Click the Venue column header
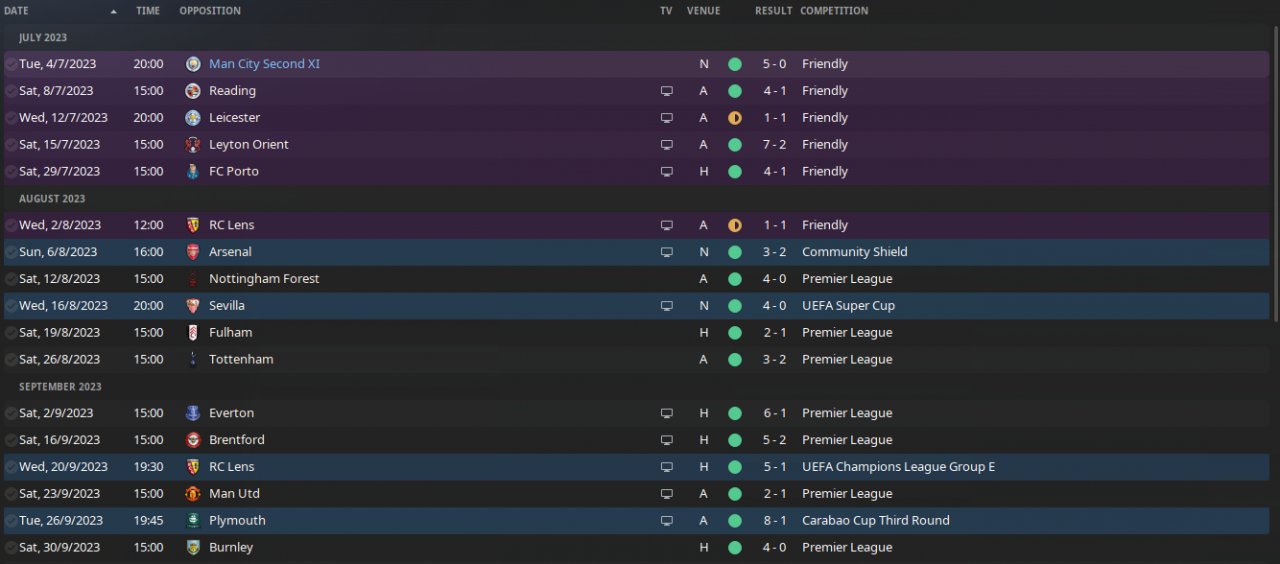Viewport: 1280px width, 564px height. (703, 11)
